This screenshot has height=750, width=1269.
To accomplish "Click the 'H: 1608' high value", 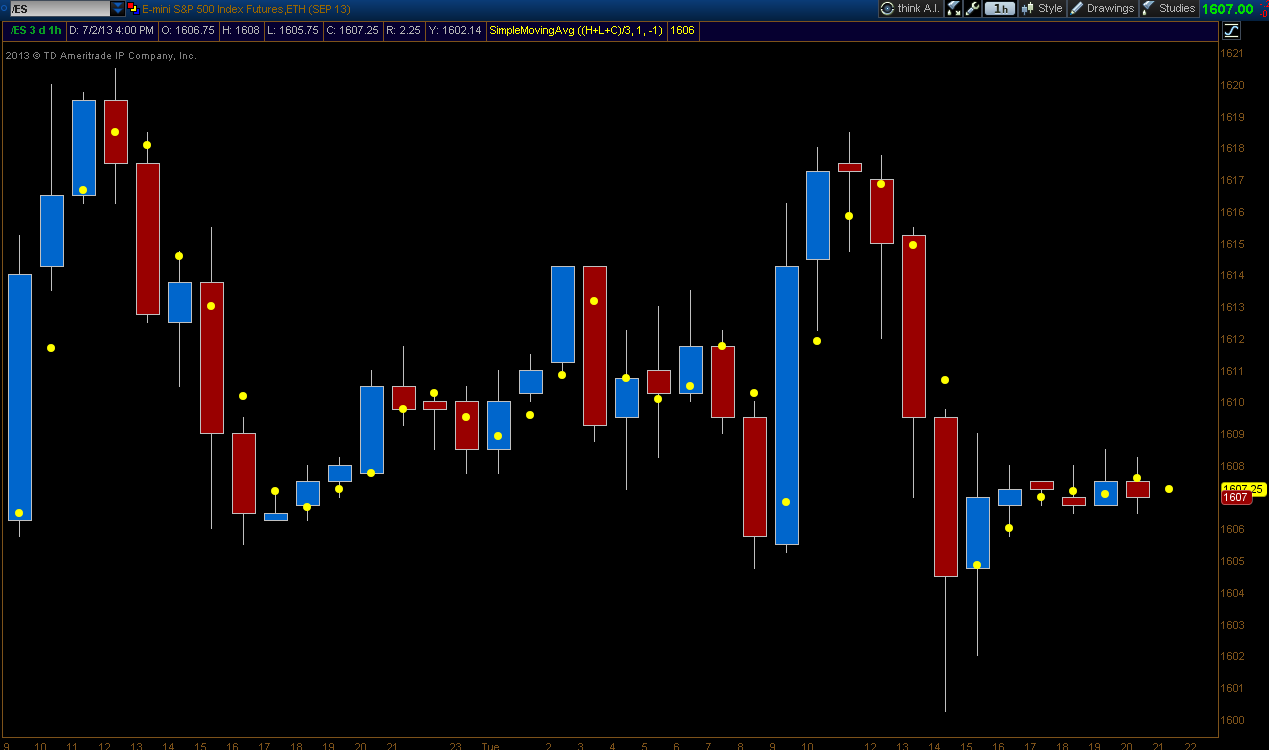I will point(241,30).
